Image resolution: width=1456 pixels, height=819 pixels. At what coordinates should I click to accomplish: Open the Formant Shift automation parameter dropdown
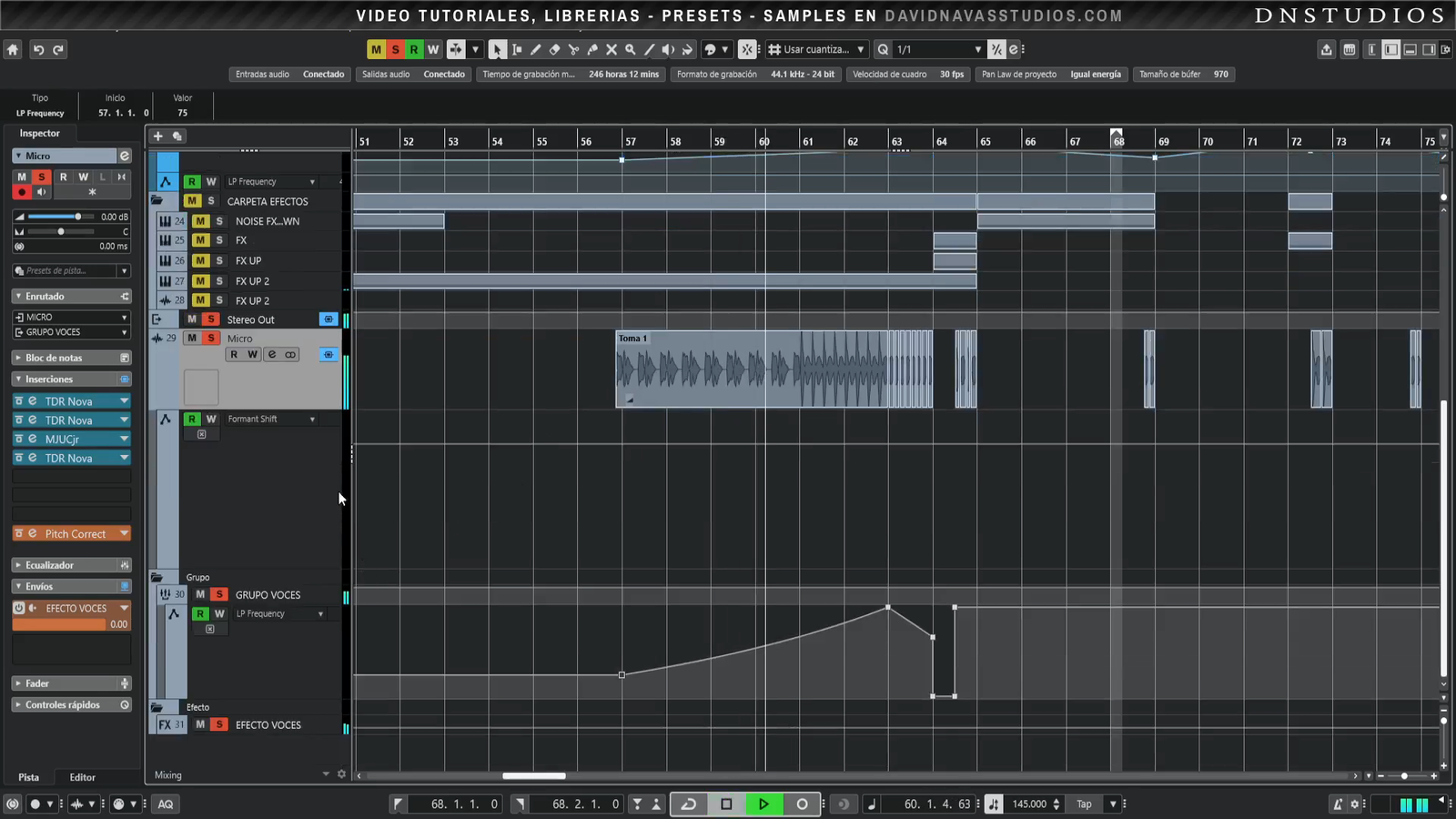tap(312, 420)
